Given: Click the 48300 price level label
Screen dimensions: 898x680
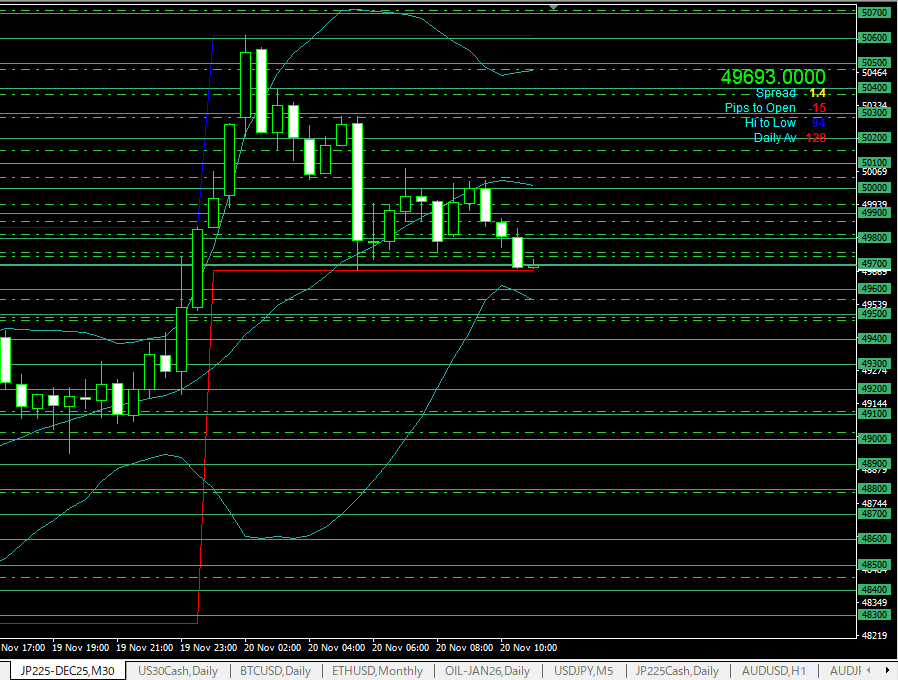Looking at the screenshot, I should (873, 615).
